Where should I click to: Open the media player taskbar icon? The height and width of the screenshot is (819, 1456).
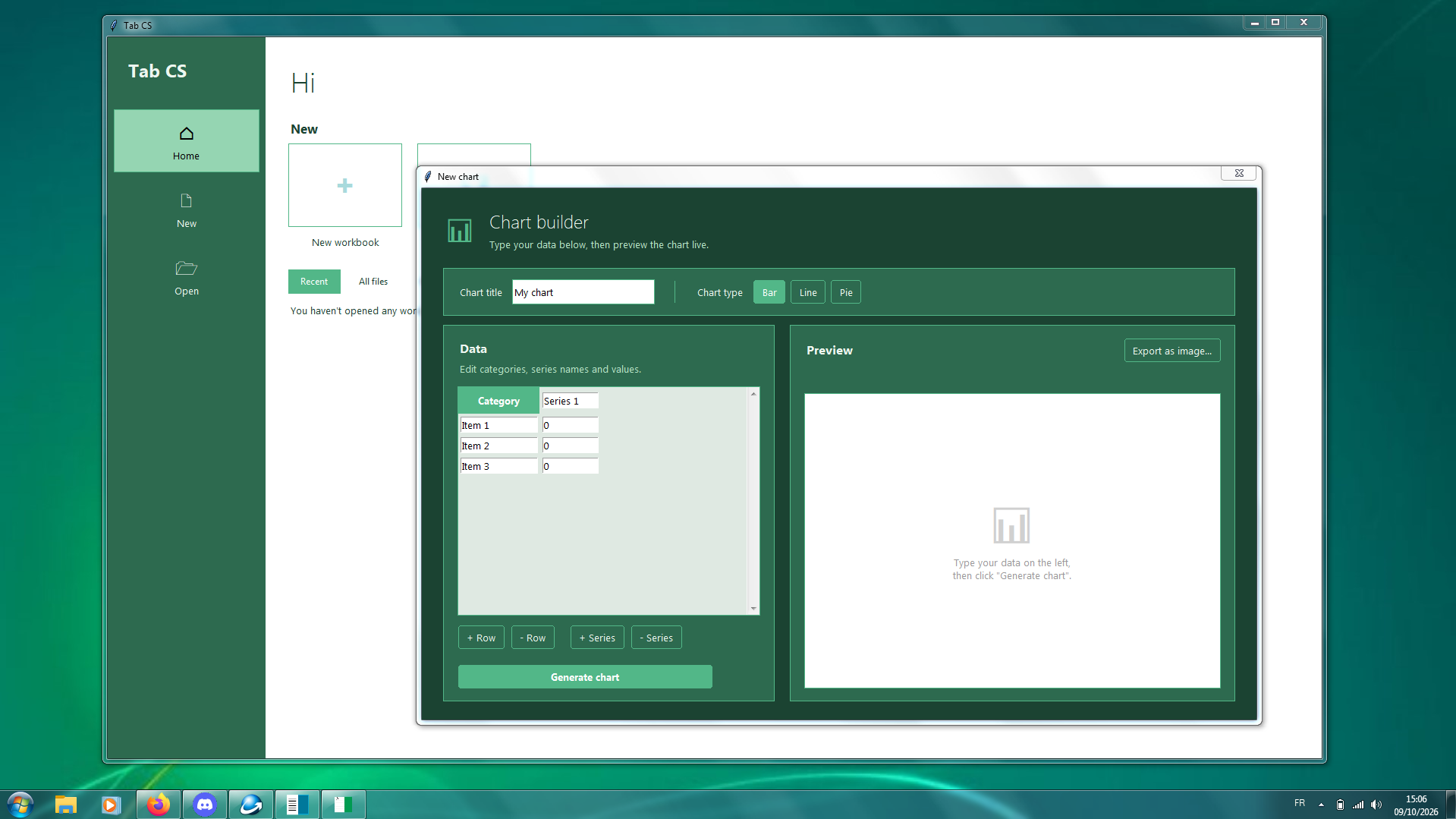click(x=111, y=805)
